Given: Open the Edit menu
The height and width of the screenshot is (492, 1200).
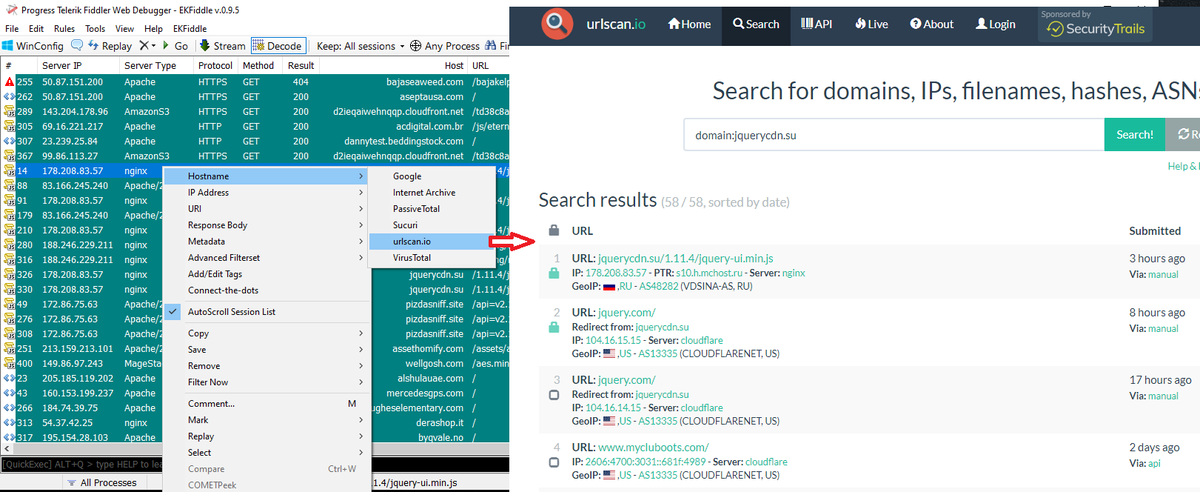Looking at the screenshot, I should 38,29.
